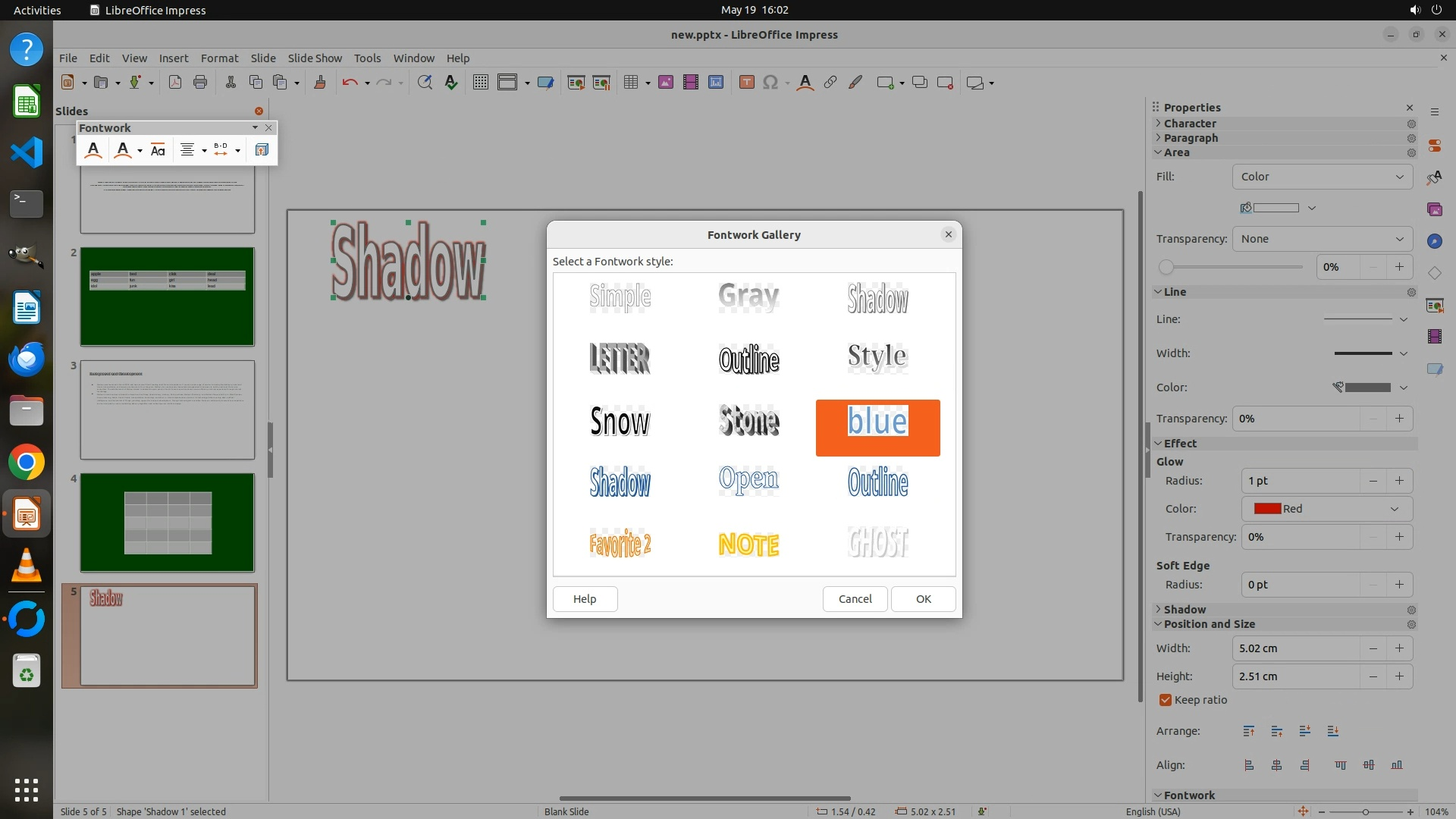Choose the 'GHOST' Fontwork style
This screenshot has width=1456, height=819.
(x=877, y=544)
